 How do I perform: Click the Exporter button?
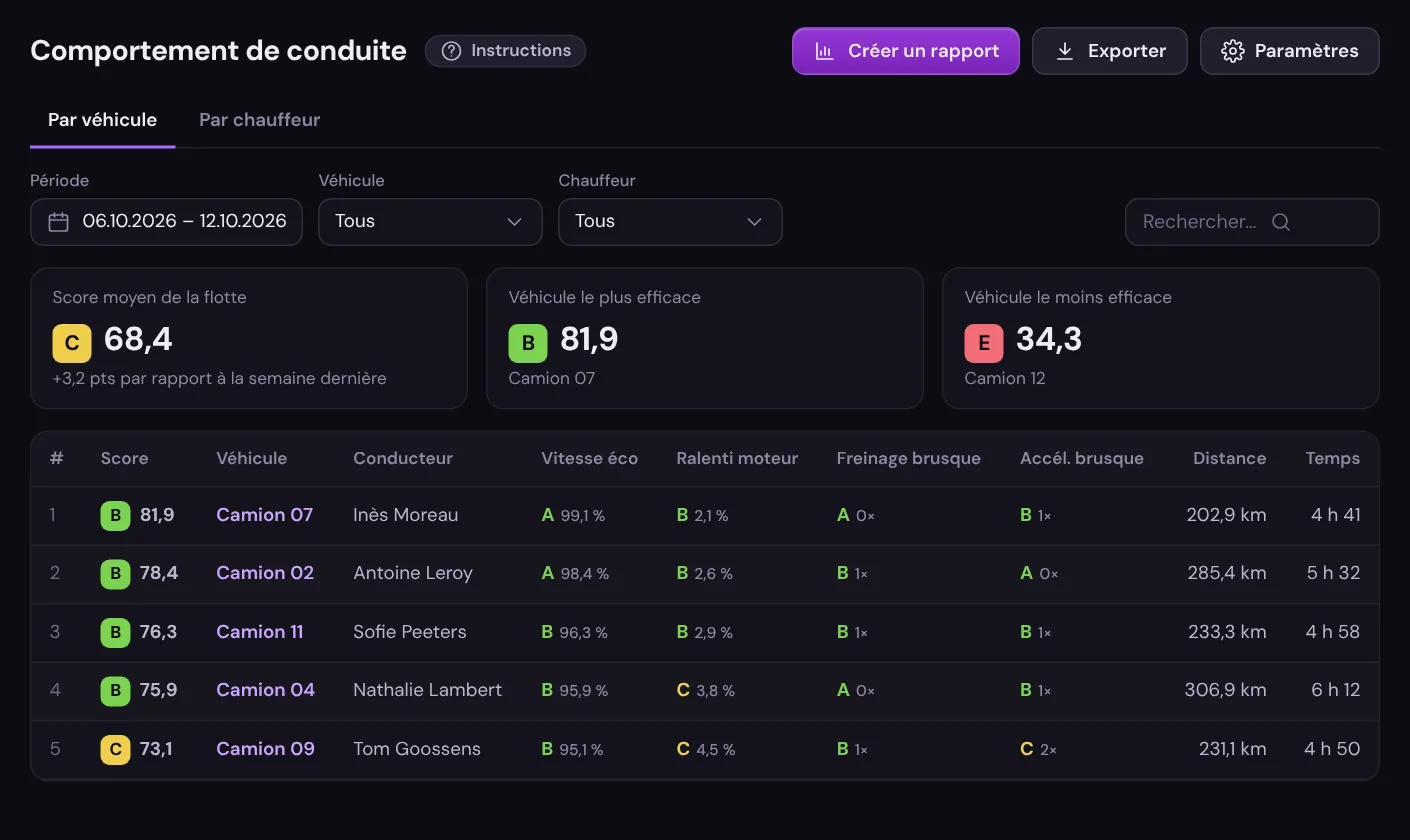coord(1110,51)
